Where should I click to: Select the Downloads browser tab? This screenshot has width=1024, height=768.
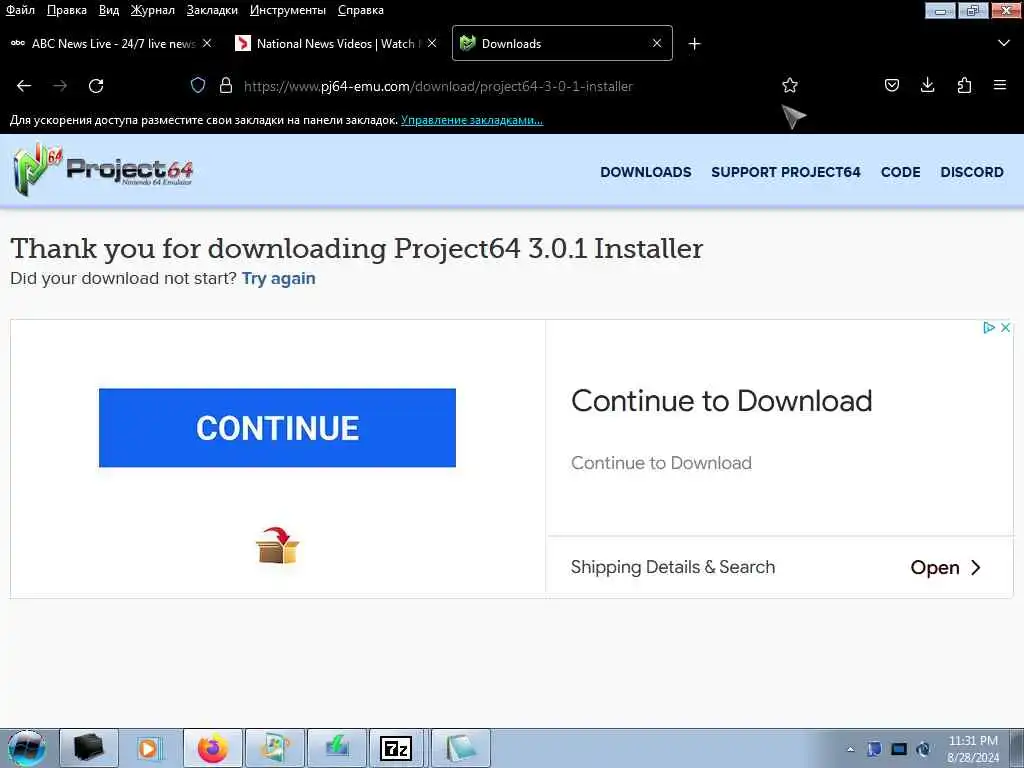point(562,43)
